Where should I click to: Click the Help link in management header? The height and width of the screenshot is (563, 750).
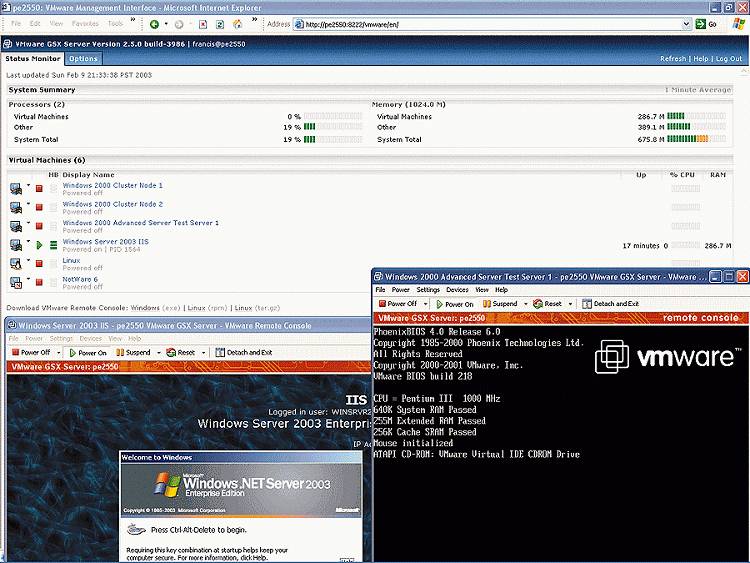701,58
